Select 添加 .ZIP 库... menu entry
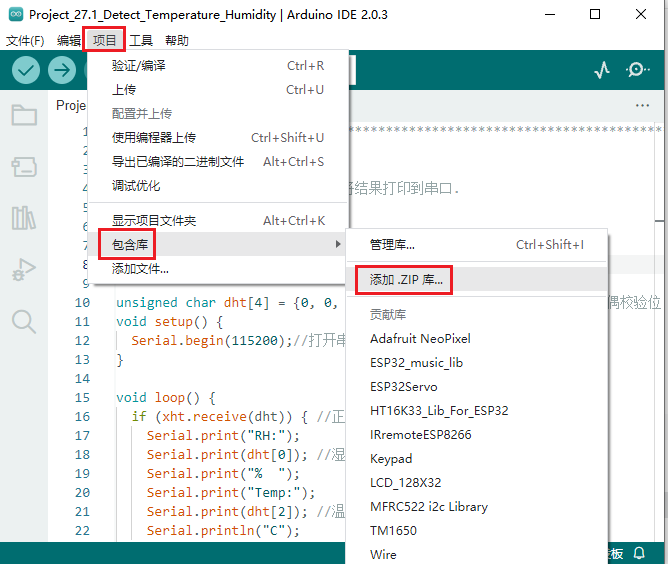 (405, 279)
